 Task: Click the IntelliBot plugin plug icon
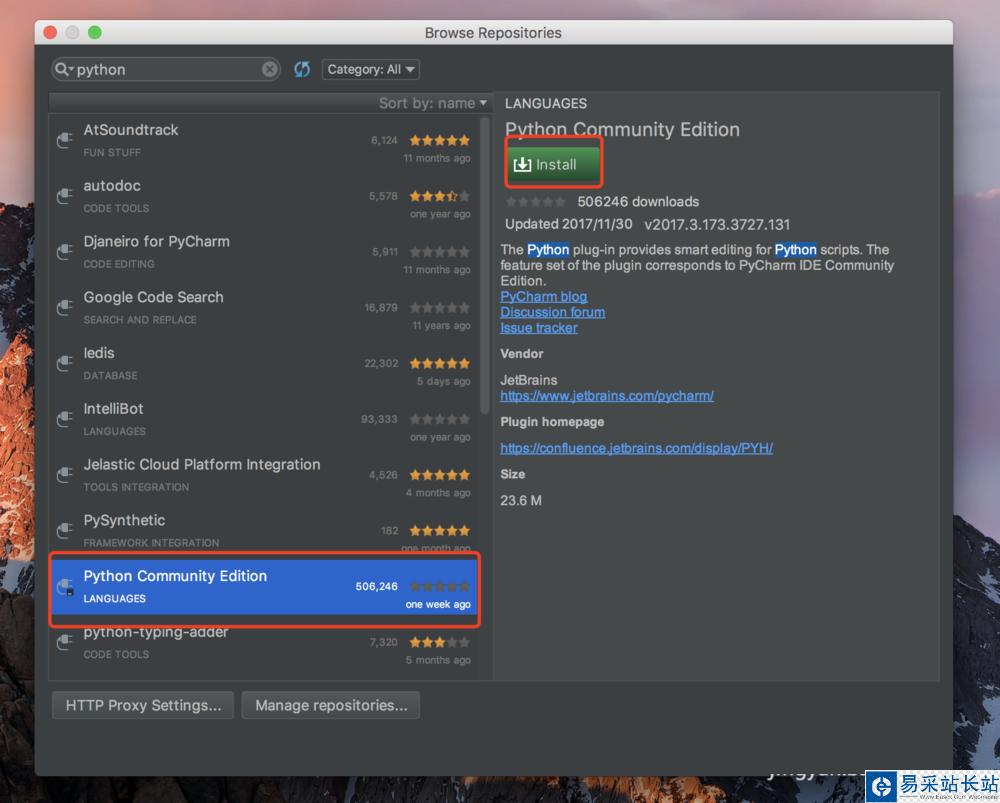[x=64, y=419]
